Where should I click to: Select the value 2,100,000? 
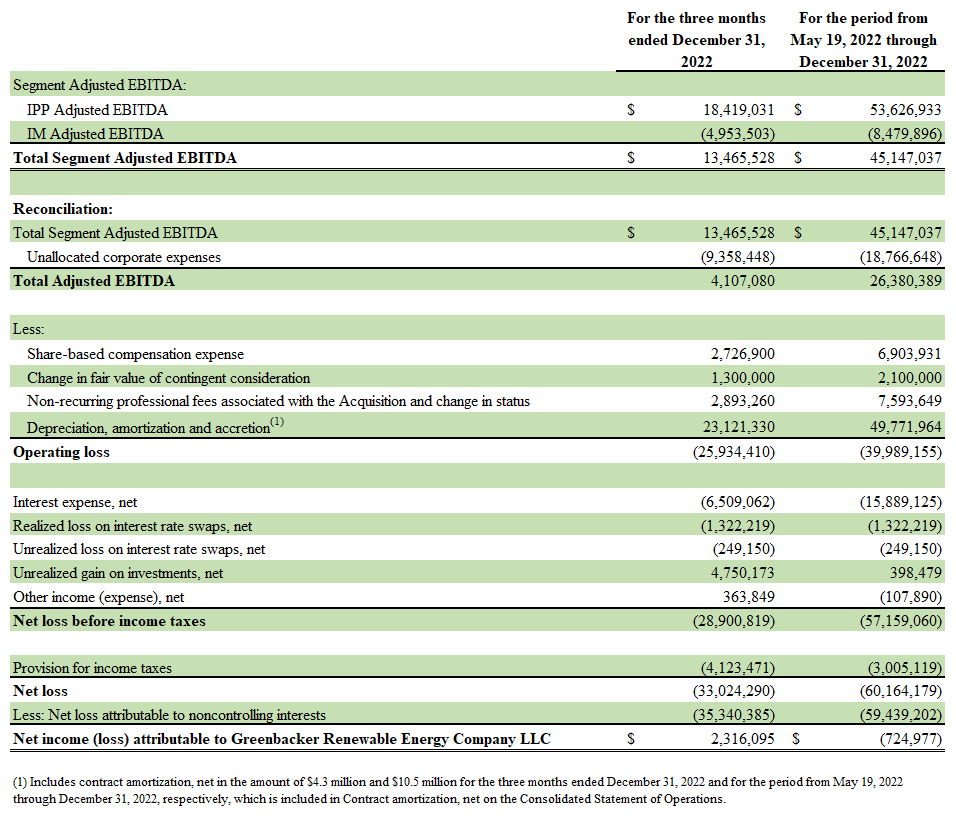point(910,378)
